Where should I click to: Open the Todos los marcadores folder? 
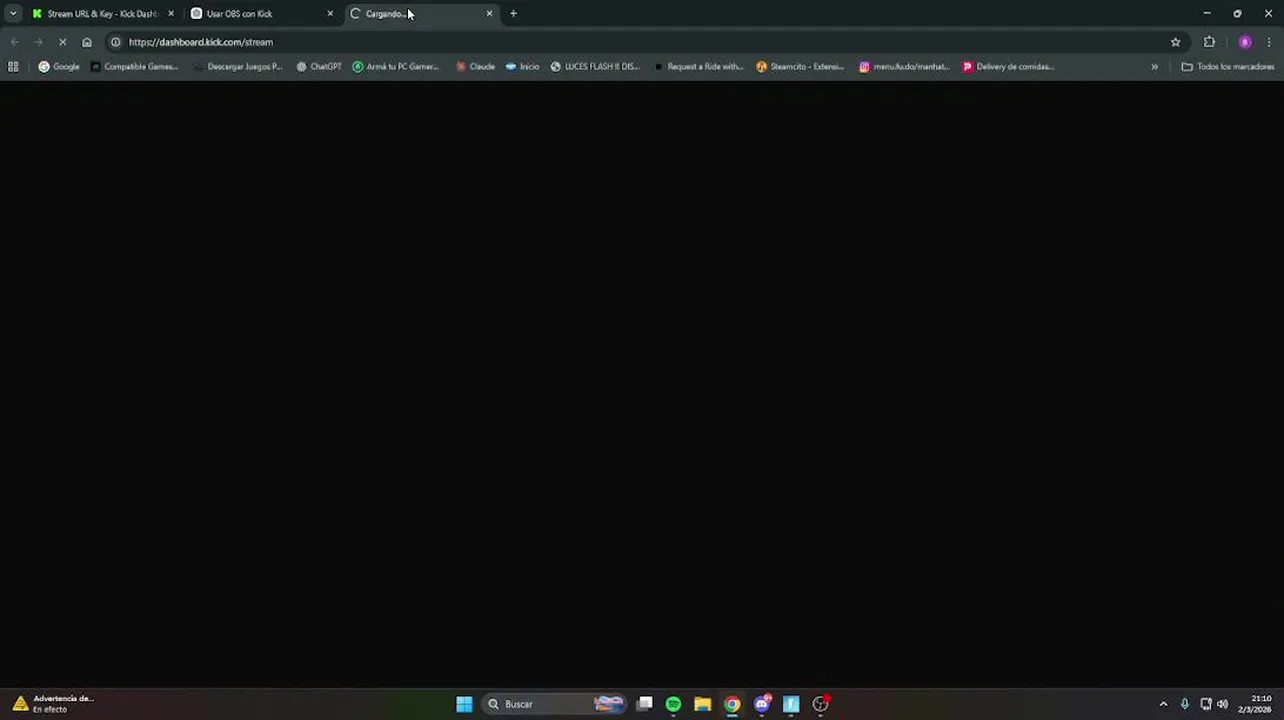click(1228, 67)
